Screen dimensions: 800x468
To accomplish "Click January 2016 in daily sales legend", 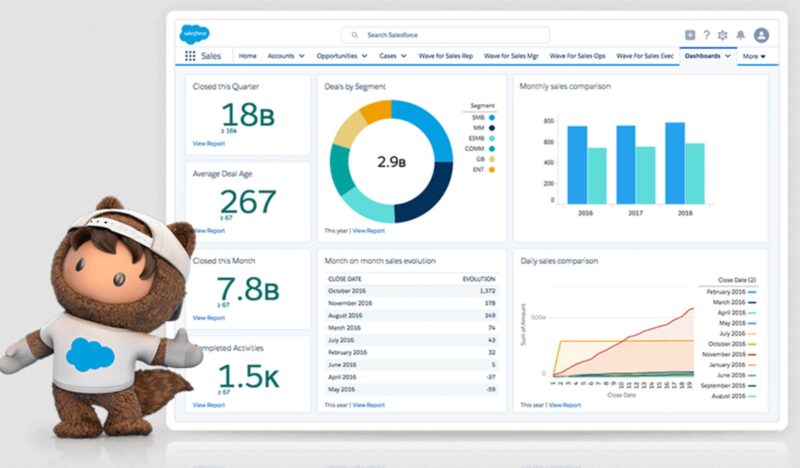I will [733, 365].
